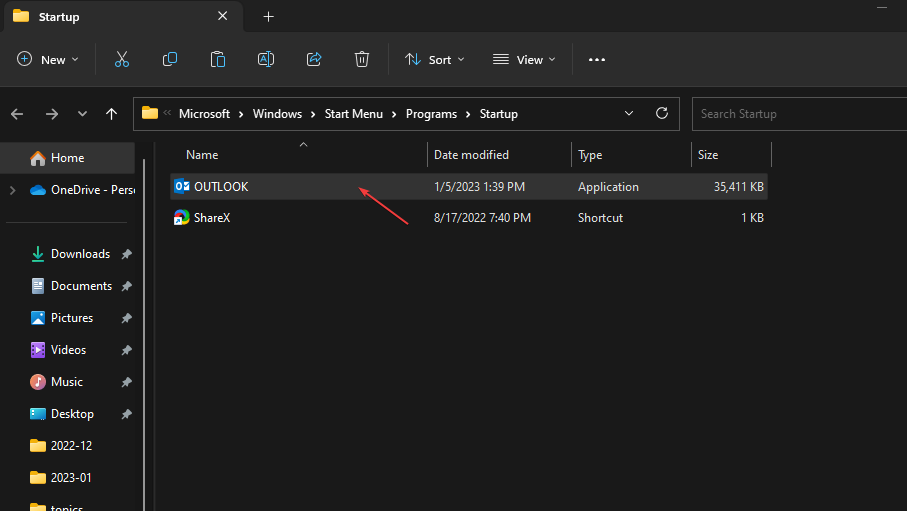Open the recent locations chevron
The width and height of the screenshot is (907, 511).
(82, 114)
